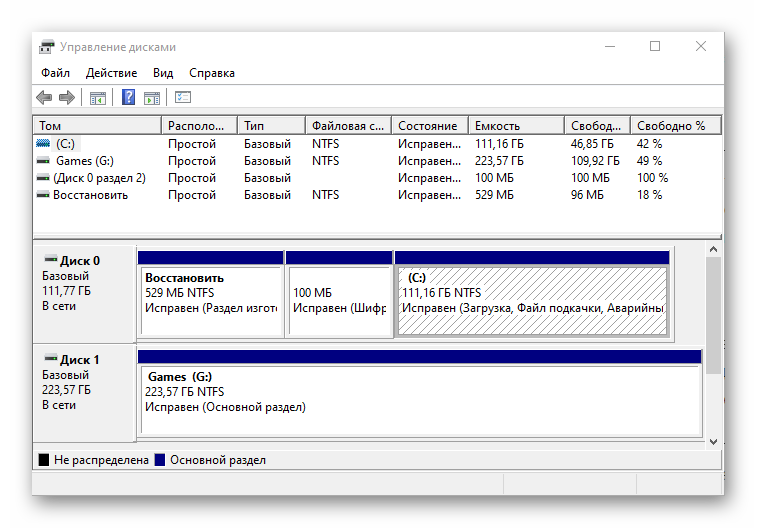The height and width of the screenshot is (528, 757).
Task: Go forward with the right arrow toolbar icon
Action: 67,97
